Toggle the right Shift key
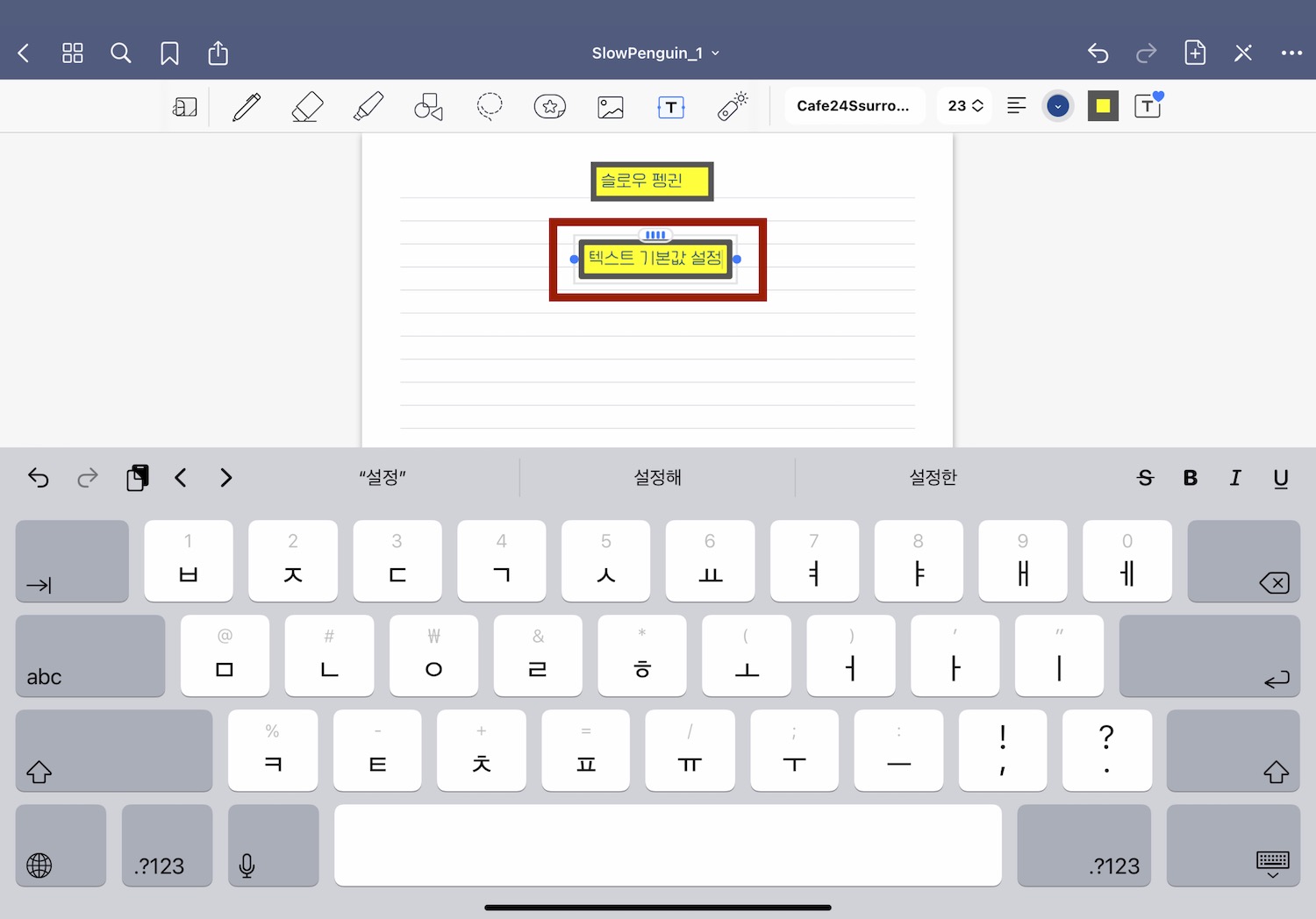 point(1233,751)
